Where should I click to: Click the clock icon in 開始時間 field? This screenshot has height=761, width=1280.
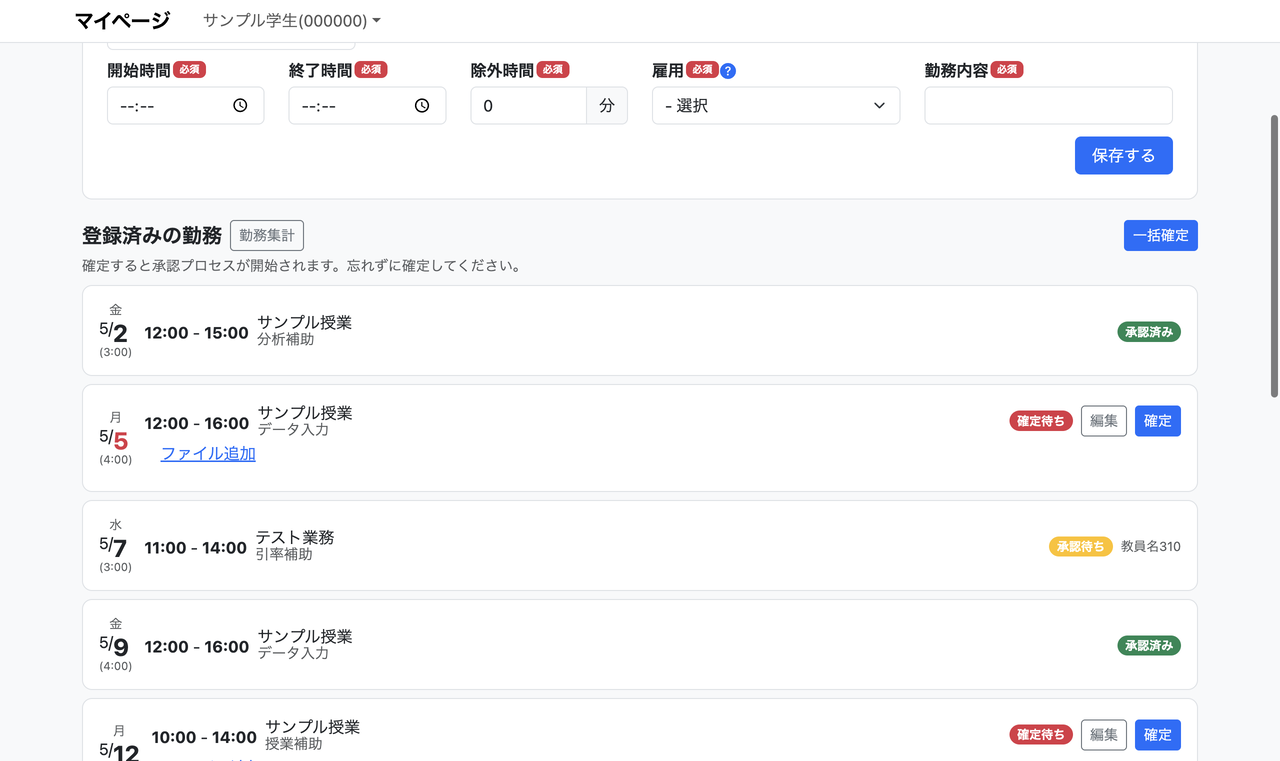coord(240,105)
